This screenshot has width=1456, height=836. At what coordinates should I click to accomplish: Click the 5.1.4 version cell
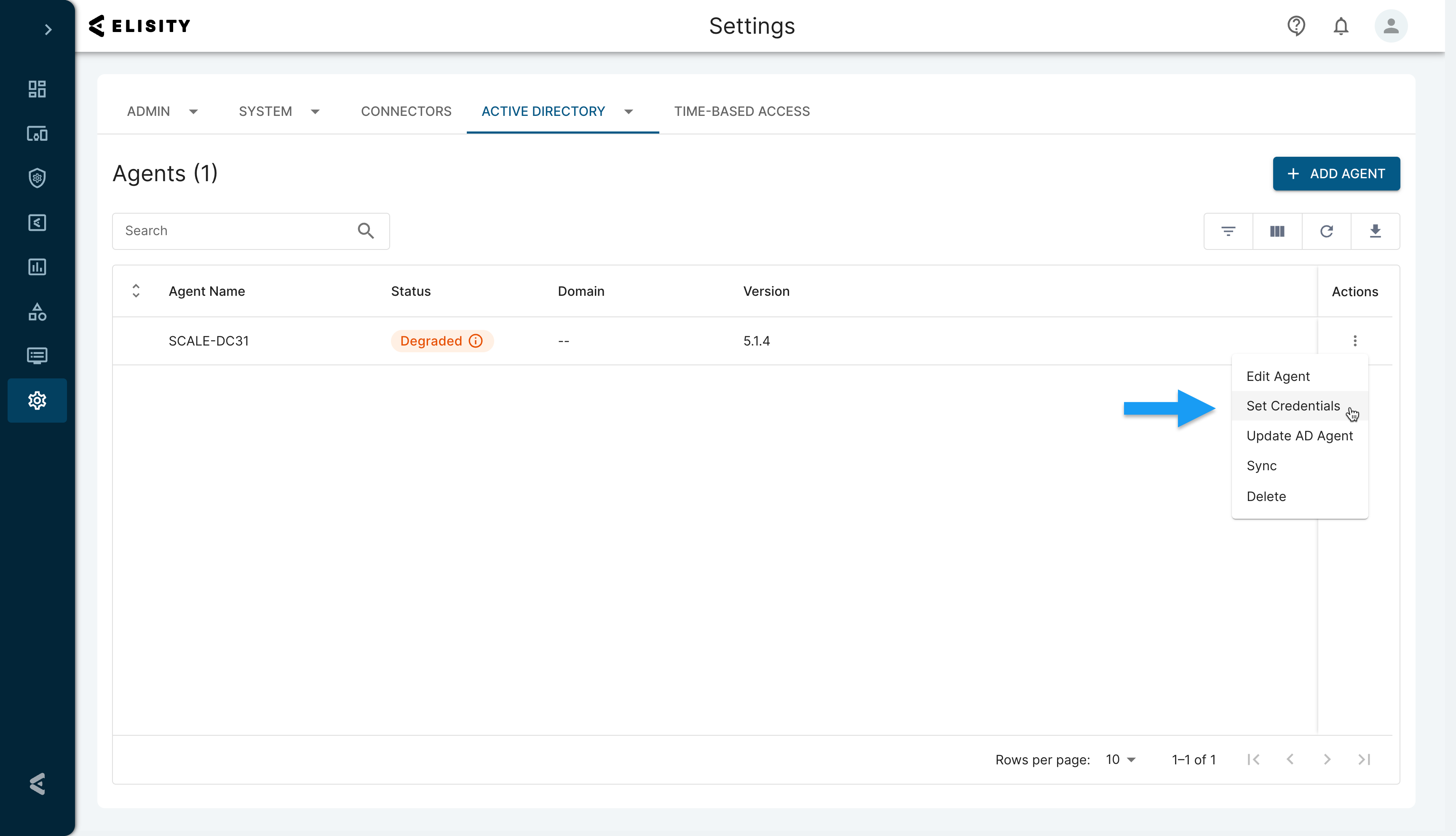pos(756,341)
